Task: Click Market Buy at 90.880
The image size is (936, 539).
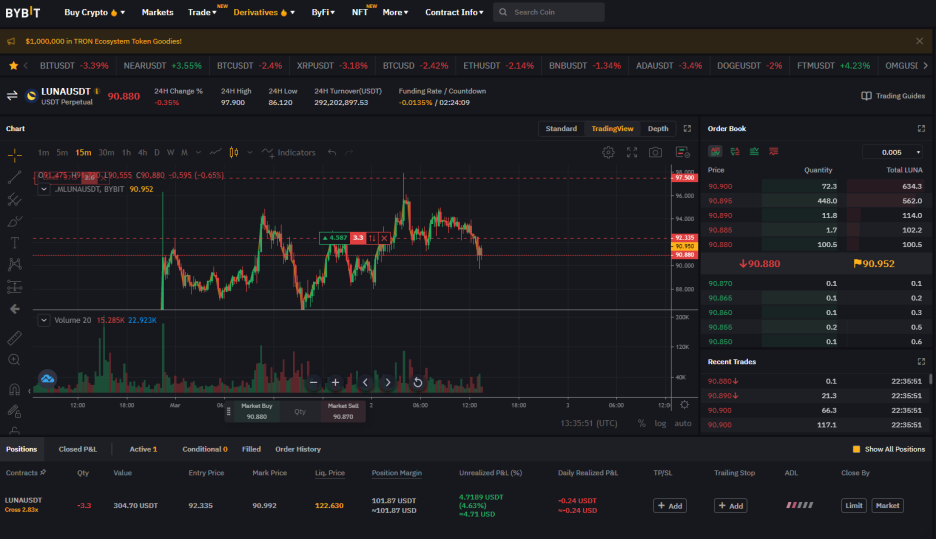Action: pos(257,411)
